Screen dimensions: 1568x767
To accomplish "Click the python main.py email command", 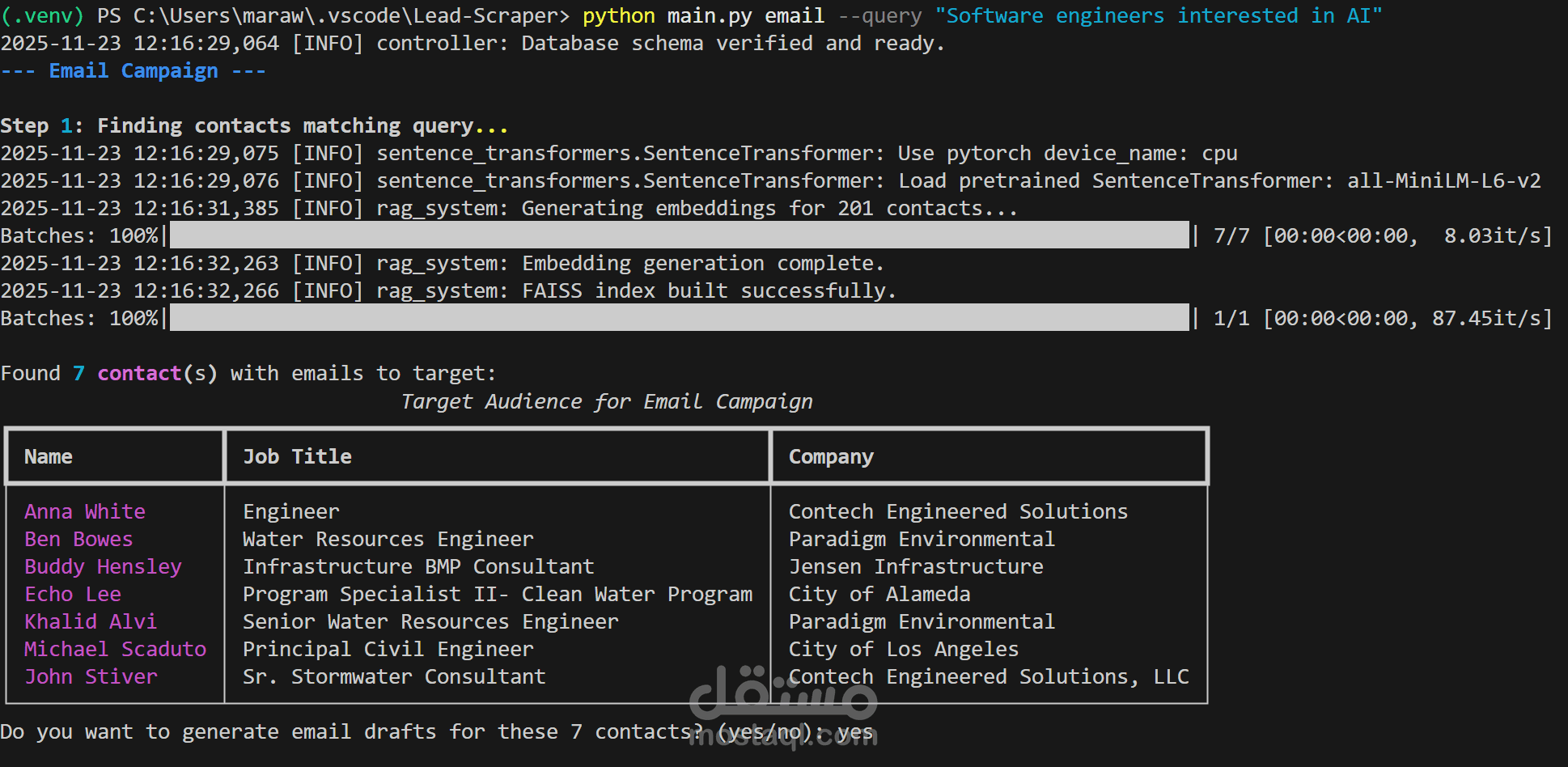I will (703, 16).
